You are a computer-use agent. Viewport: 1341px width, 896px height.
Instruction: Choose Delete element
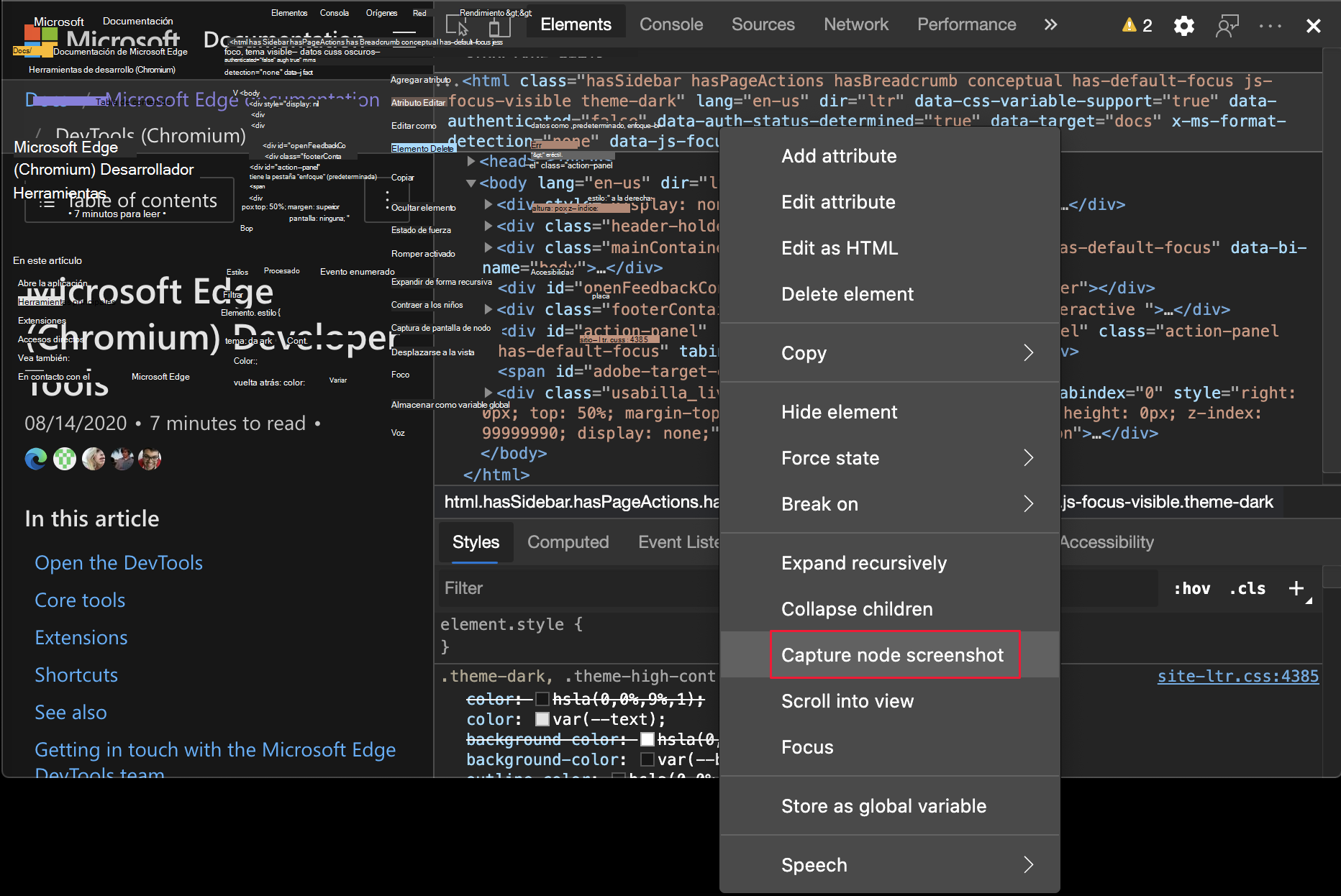890,294
